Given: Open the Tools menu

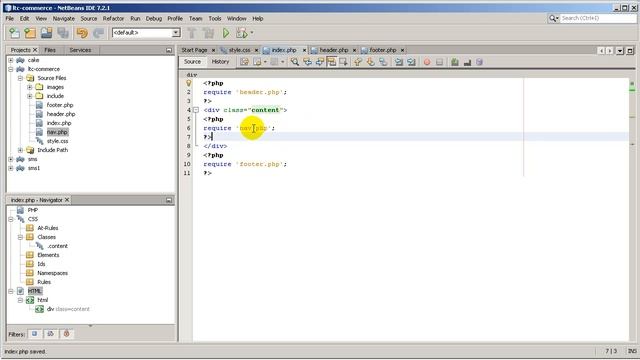Looking at the screenshot, I should click(215, 18).
